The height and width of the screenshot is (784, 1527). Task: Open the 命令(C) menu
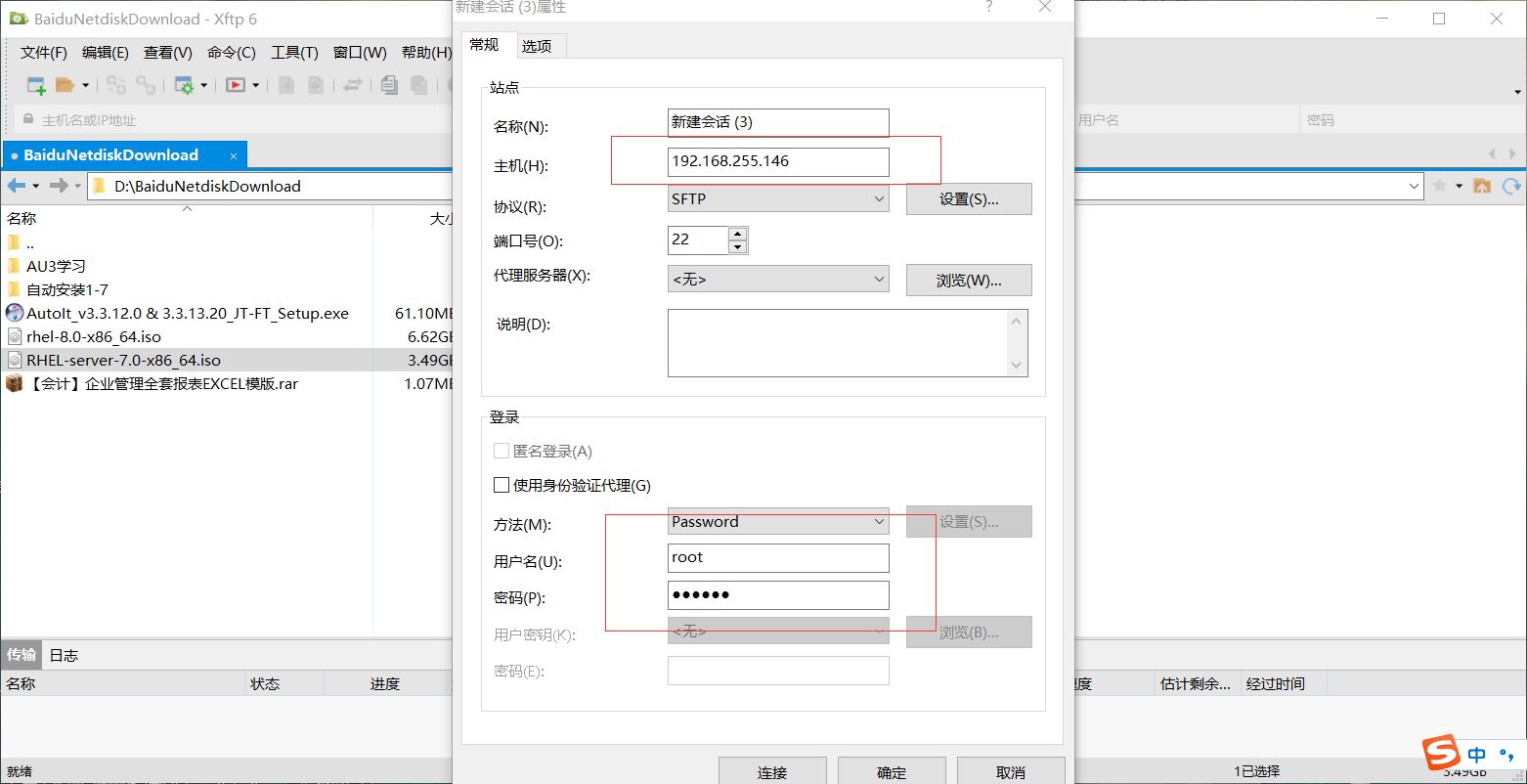click(232, 53)
